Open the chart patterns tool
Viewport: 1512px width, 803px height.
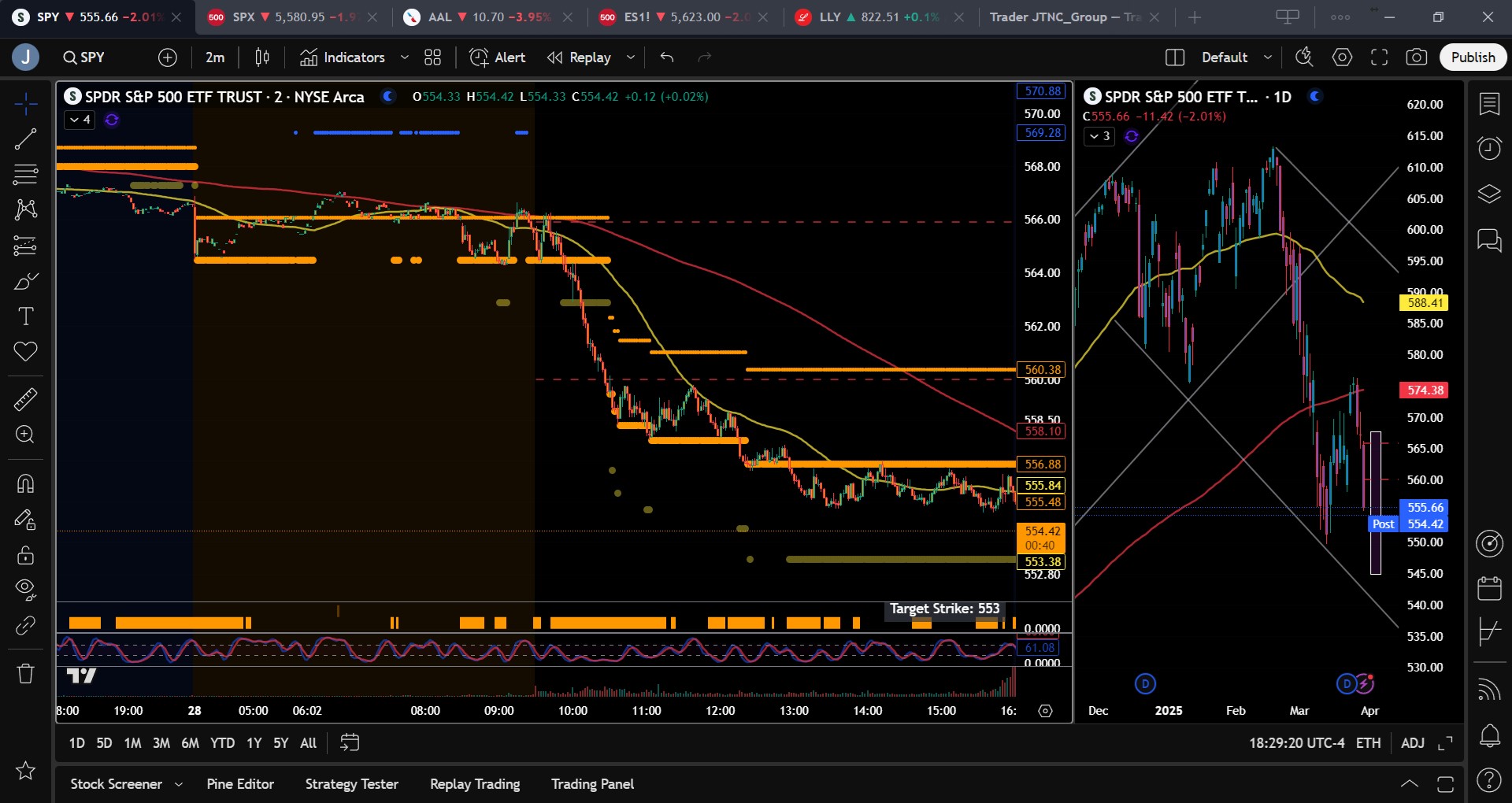click(x=25, y=209)
